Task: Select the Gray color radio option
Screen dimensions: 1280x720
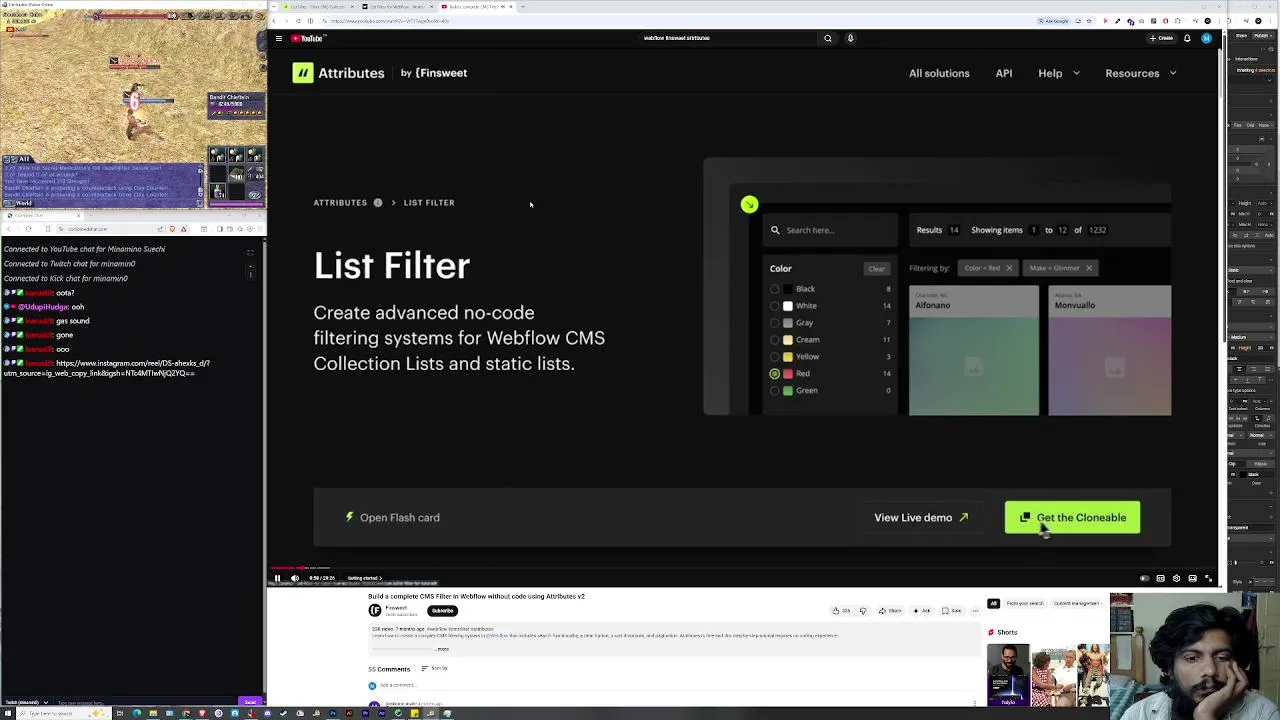Action: [775, 323]
